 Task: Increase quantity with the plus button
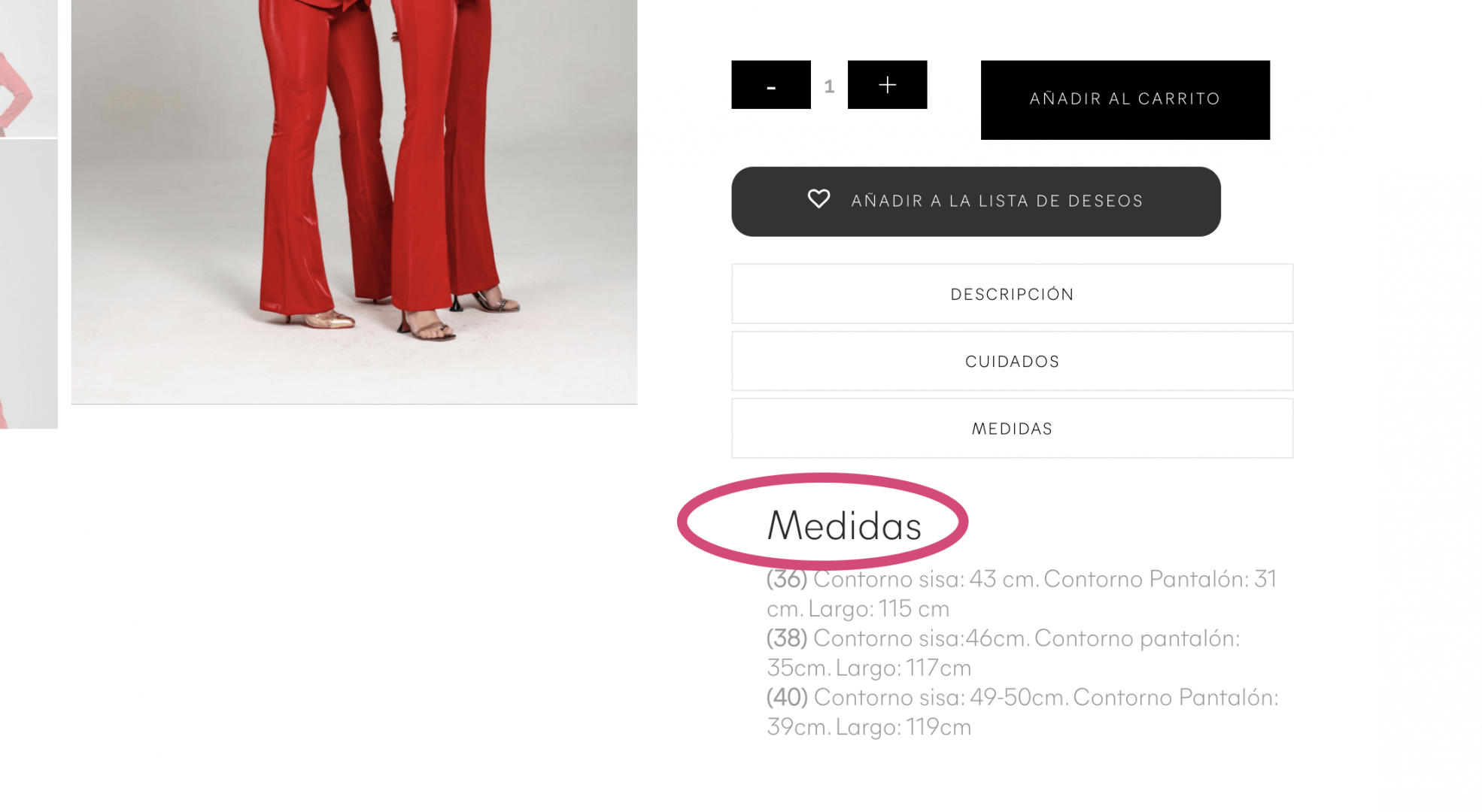tap(887, 85)
